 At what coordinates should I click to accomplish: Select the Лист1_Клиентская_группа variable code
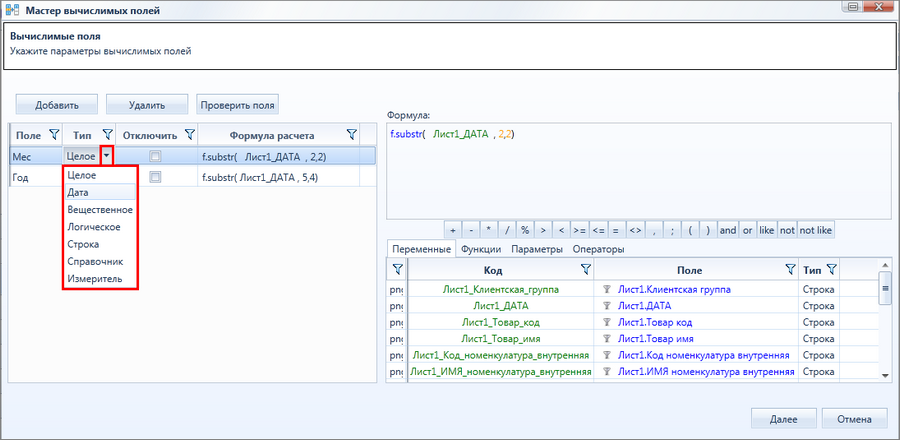click(x=501, y=290)
